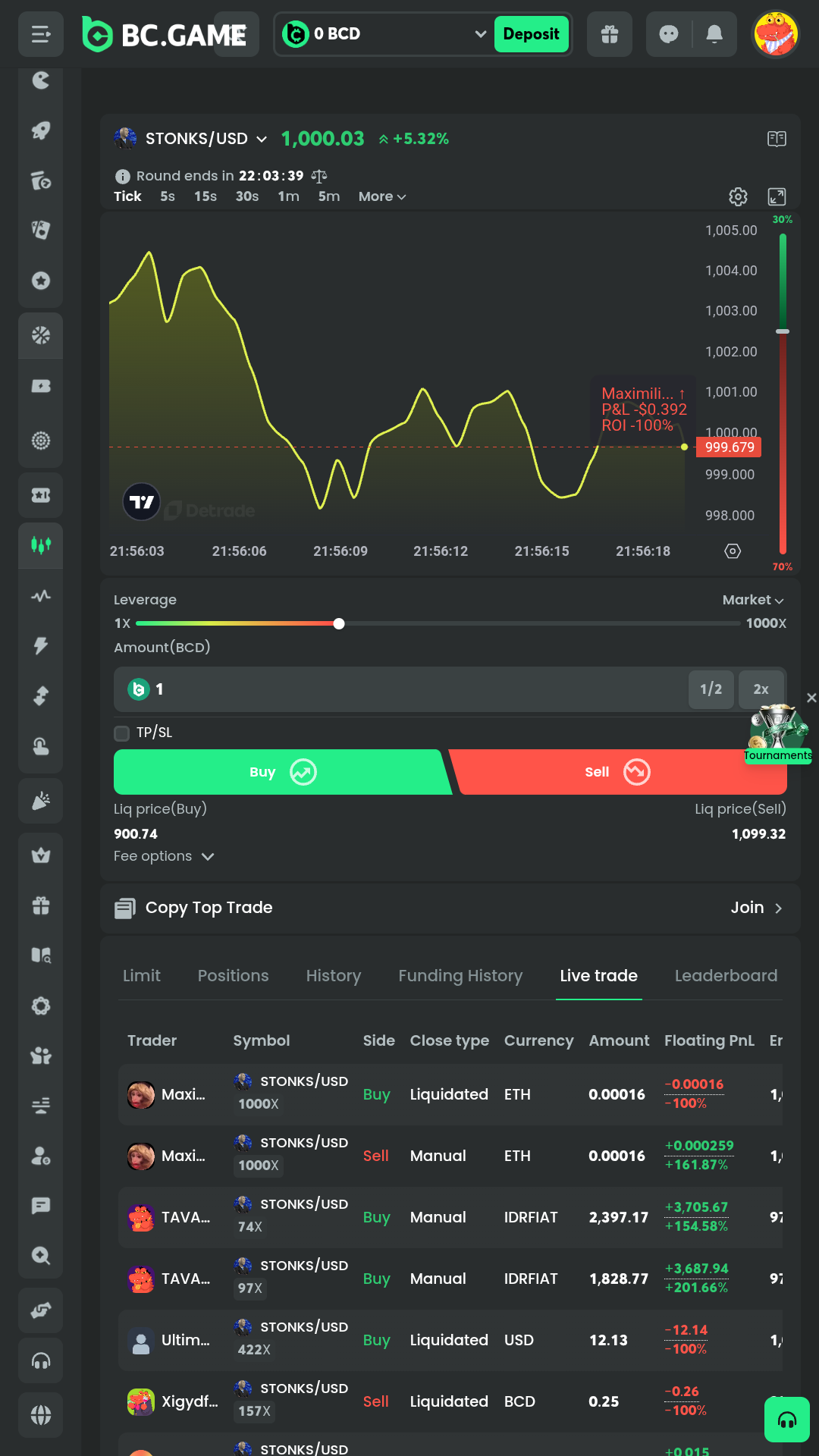Open the lottery ticket sidebar icon
This screenshot has height=1456, width=819.
(41, 495)
